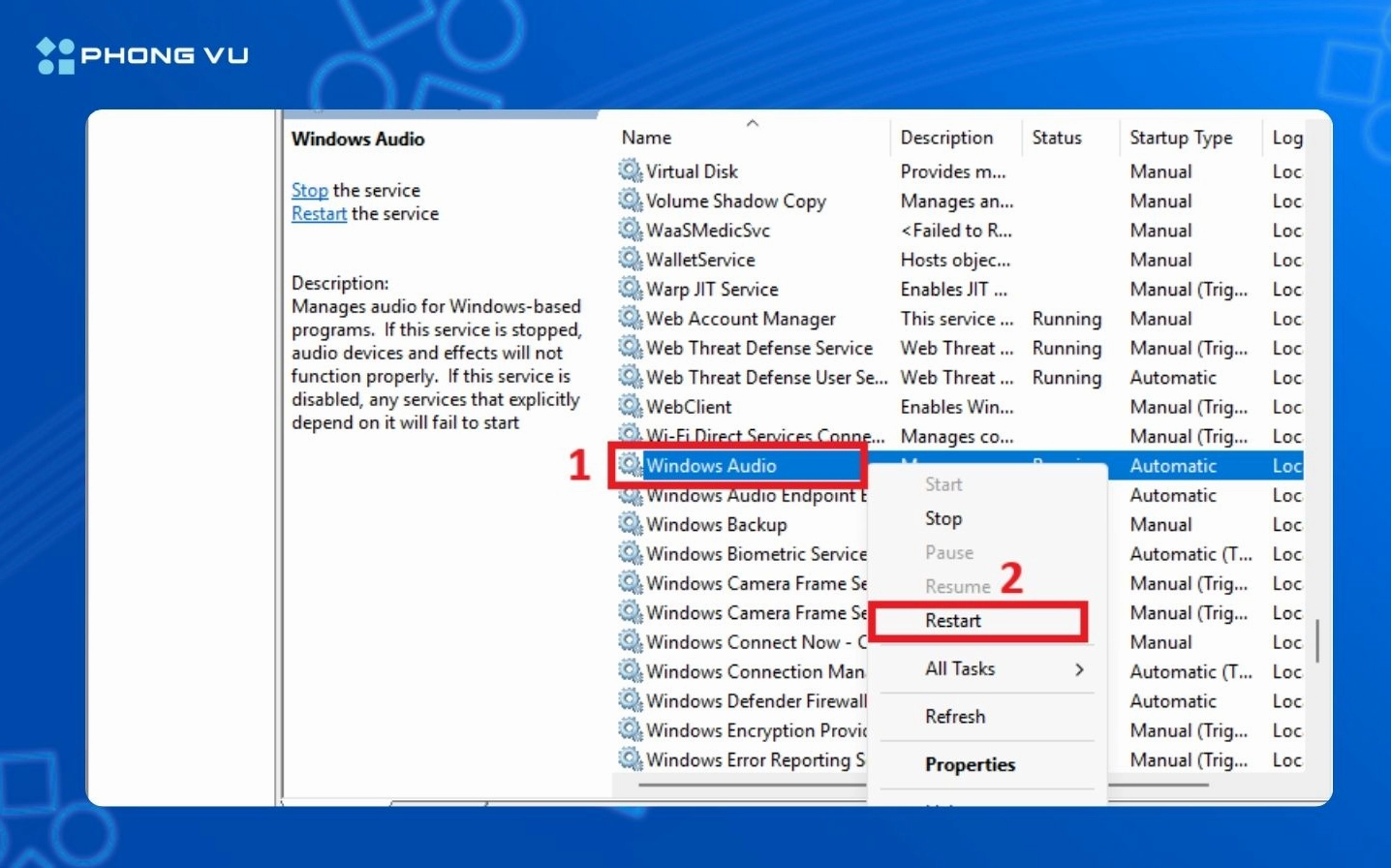Click the gear icon beside Web Threat Defense Service
This screenshot has height=868, width=1391.
(631, 347)
